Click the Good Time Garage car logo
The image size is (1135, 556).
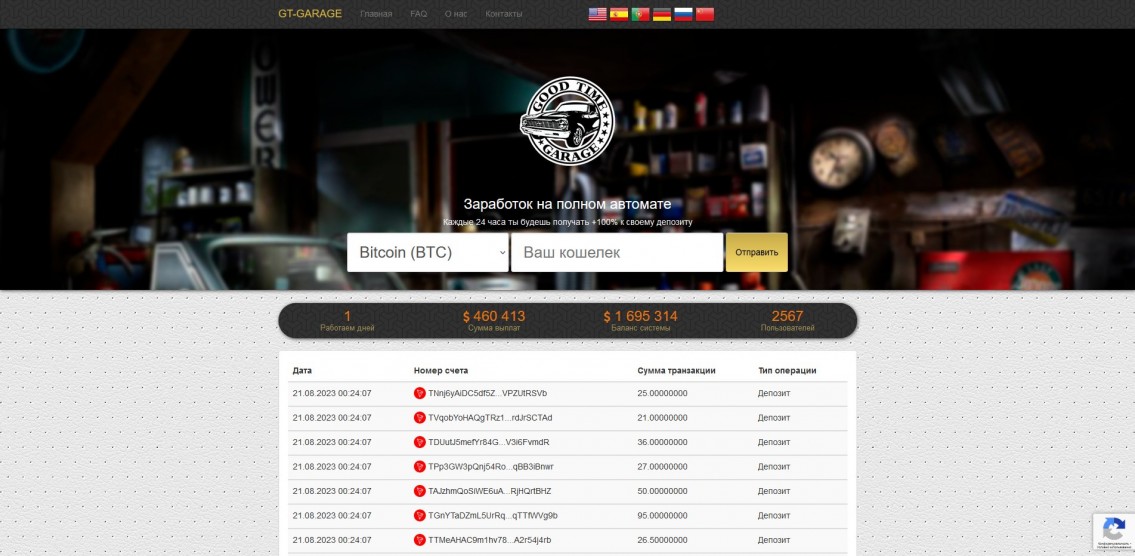tap(567, 121)
